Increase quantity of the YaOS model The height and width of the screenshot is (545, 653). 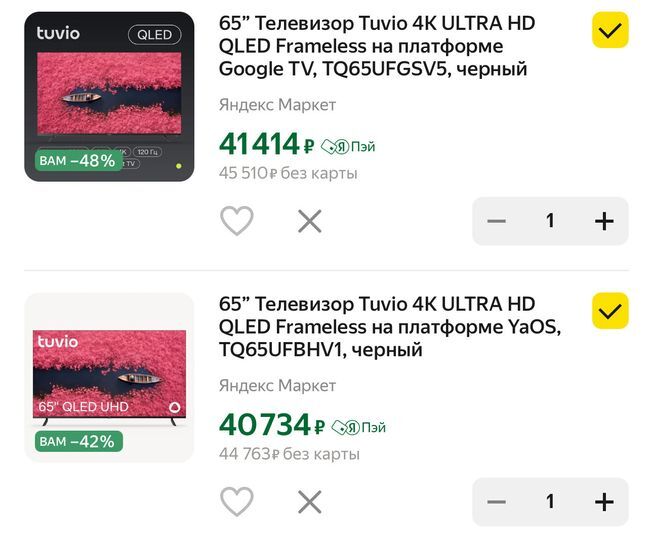604,502
